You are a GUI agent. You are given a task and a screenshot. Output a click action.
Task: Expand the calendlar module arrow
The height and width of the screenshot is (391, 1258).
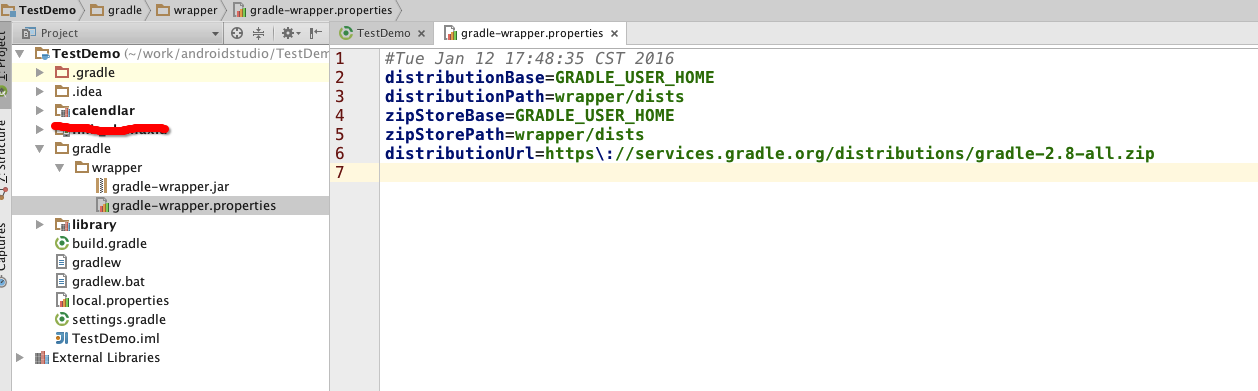(40, 110)
